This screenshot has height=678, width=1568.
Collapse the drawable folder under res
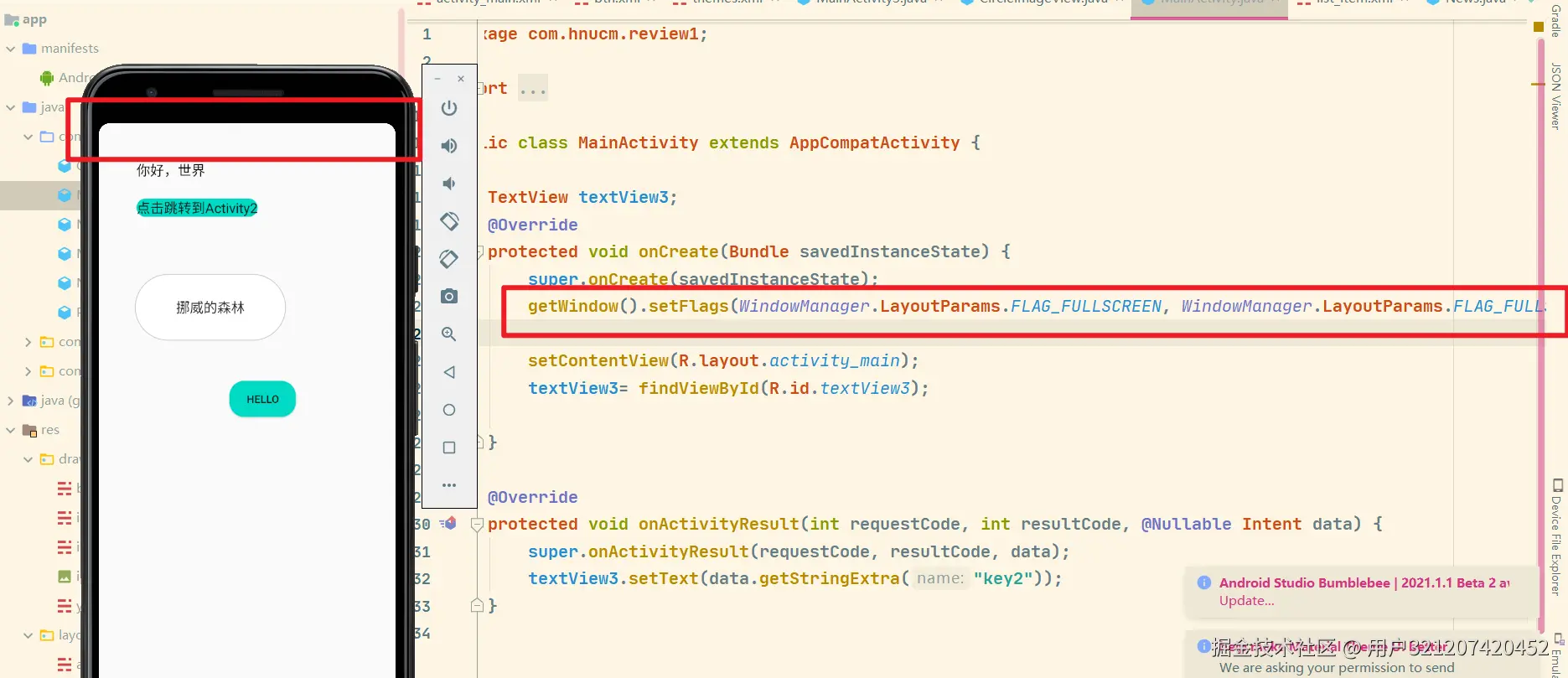pyautogui.click(x=28, y=459)
